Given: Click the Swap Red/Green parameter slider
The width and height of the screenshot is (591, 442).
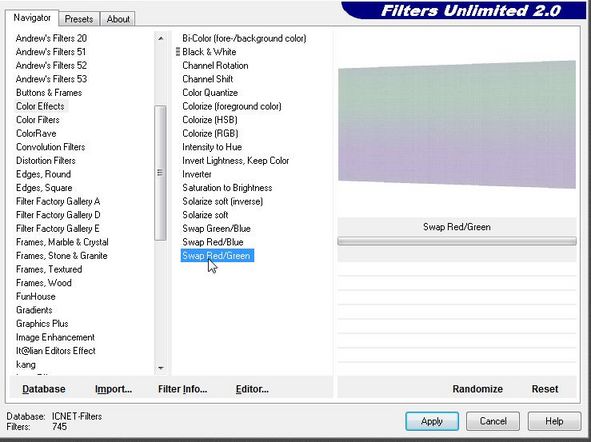Looking at the screenshot, I should click(457, 241).
